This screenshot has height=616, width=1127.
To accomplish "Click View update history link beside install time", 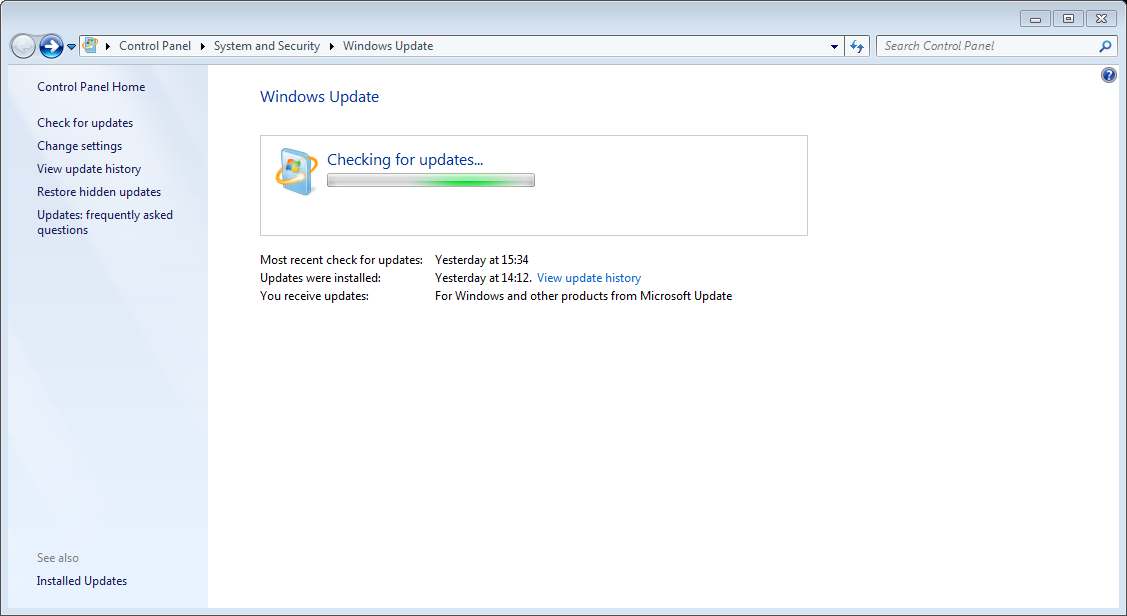I will pyautogui.click(x=589, y=278).
